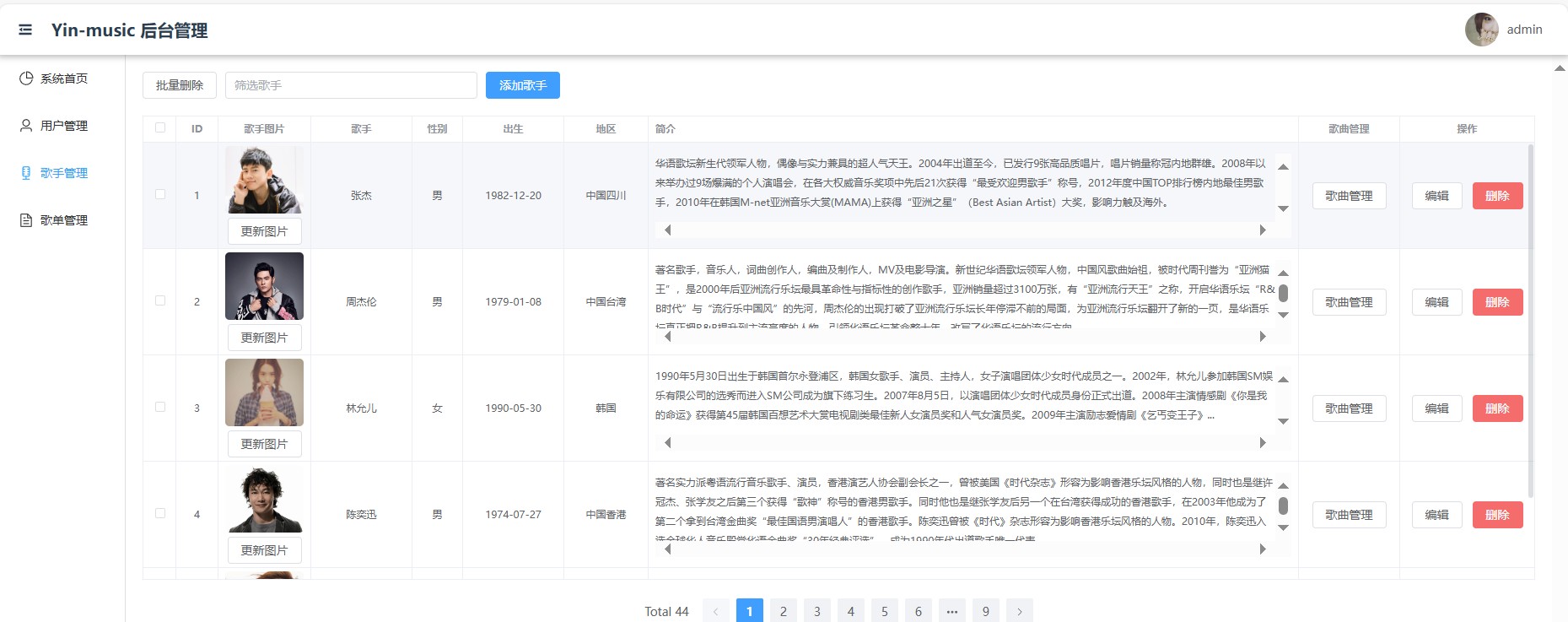Check the row checkbox for 张杰
This screenshot has width=1568, height=622.
[160, 194]
